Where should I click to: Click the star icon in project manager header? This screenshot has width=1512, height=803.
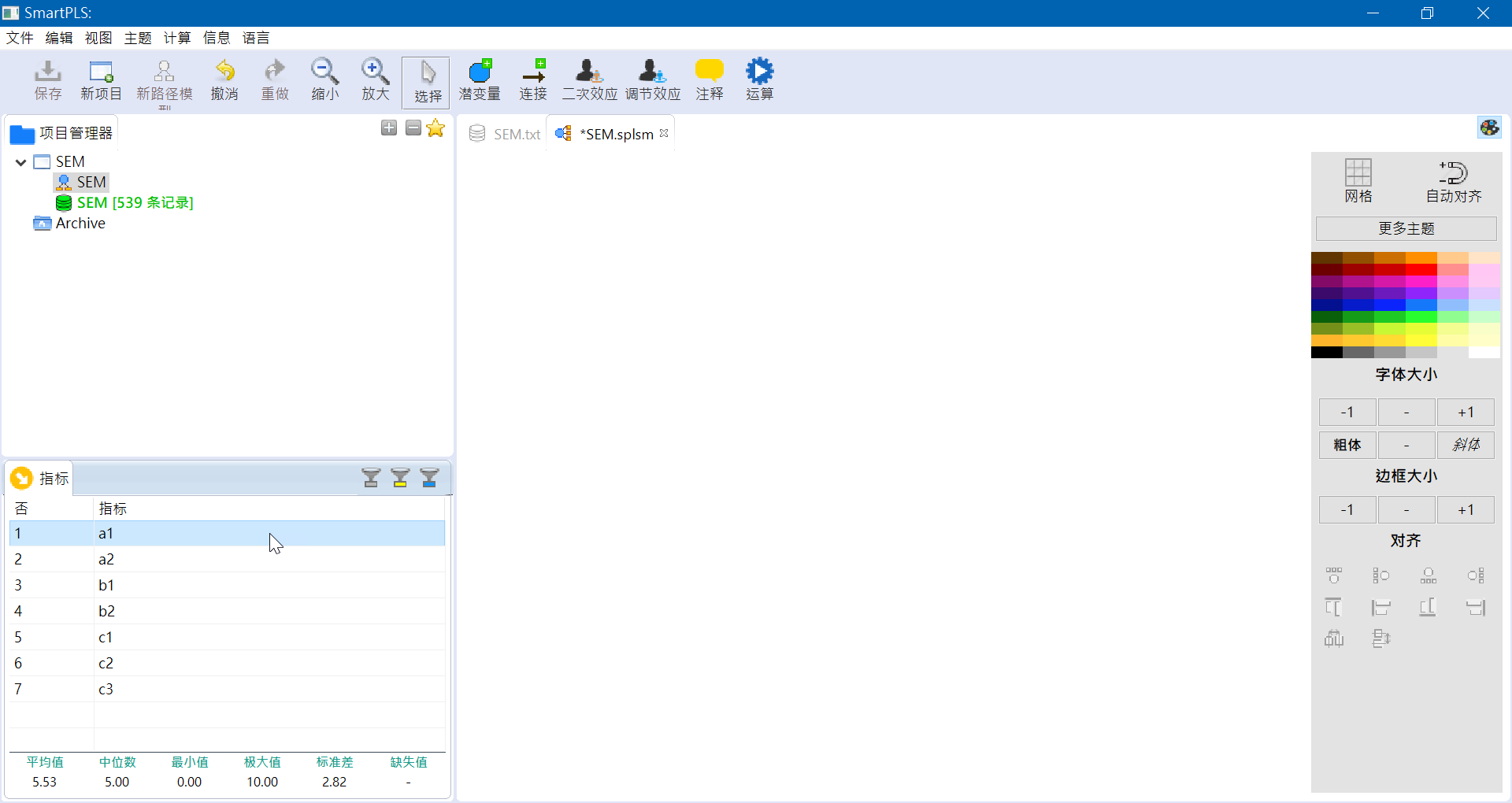pyautogui.click(x=435, y=128)
